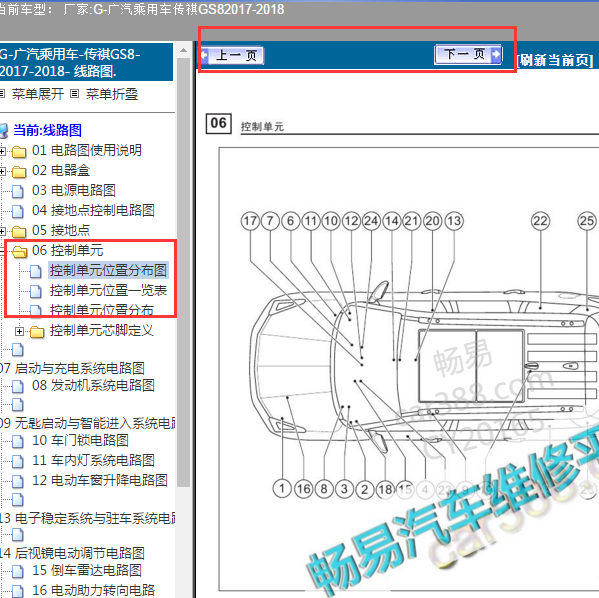The width and height of the screenshot is (599, 598).
Task: Click page icon beside 16 电动助力转向电路
Action: (18, 591)
